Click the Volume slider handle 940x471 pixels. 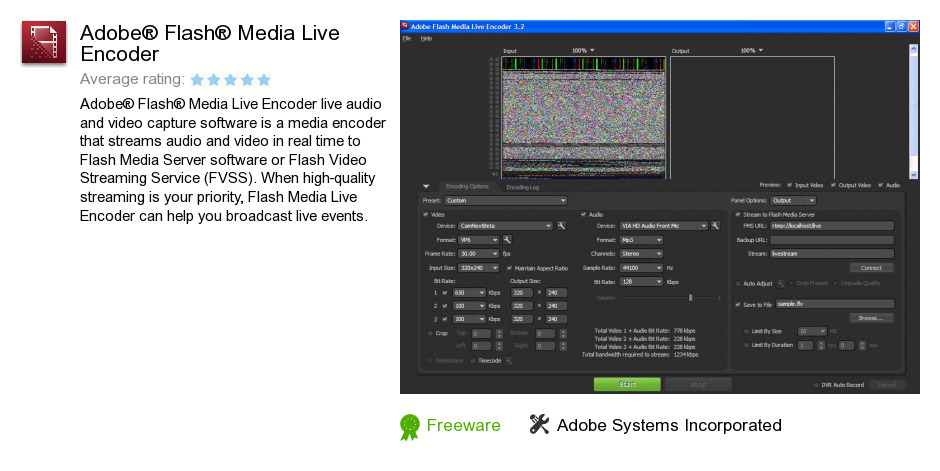[x=691, y=298]
